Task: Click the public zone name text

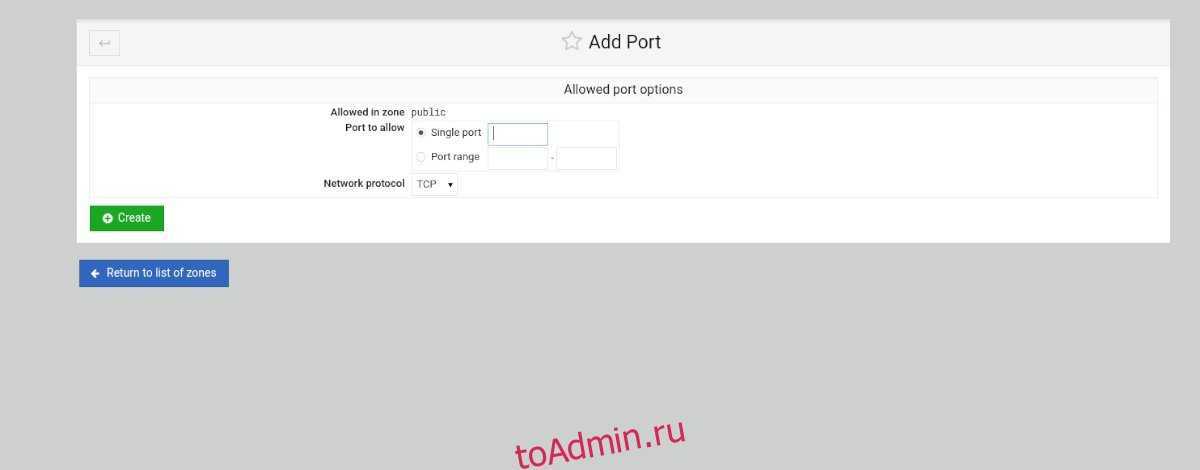Action: [429, 113]
